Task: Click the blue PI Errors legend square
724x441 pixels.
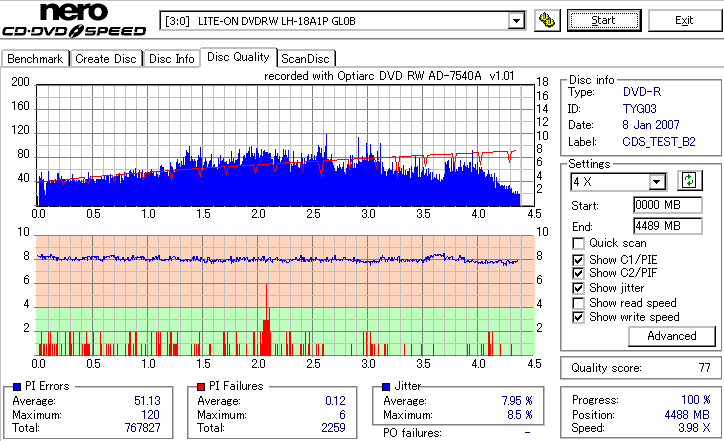Action: 17,387
